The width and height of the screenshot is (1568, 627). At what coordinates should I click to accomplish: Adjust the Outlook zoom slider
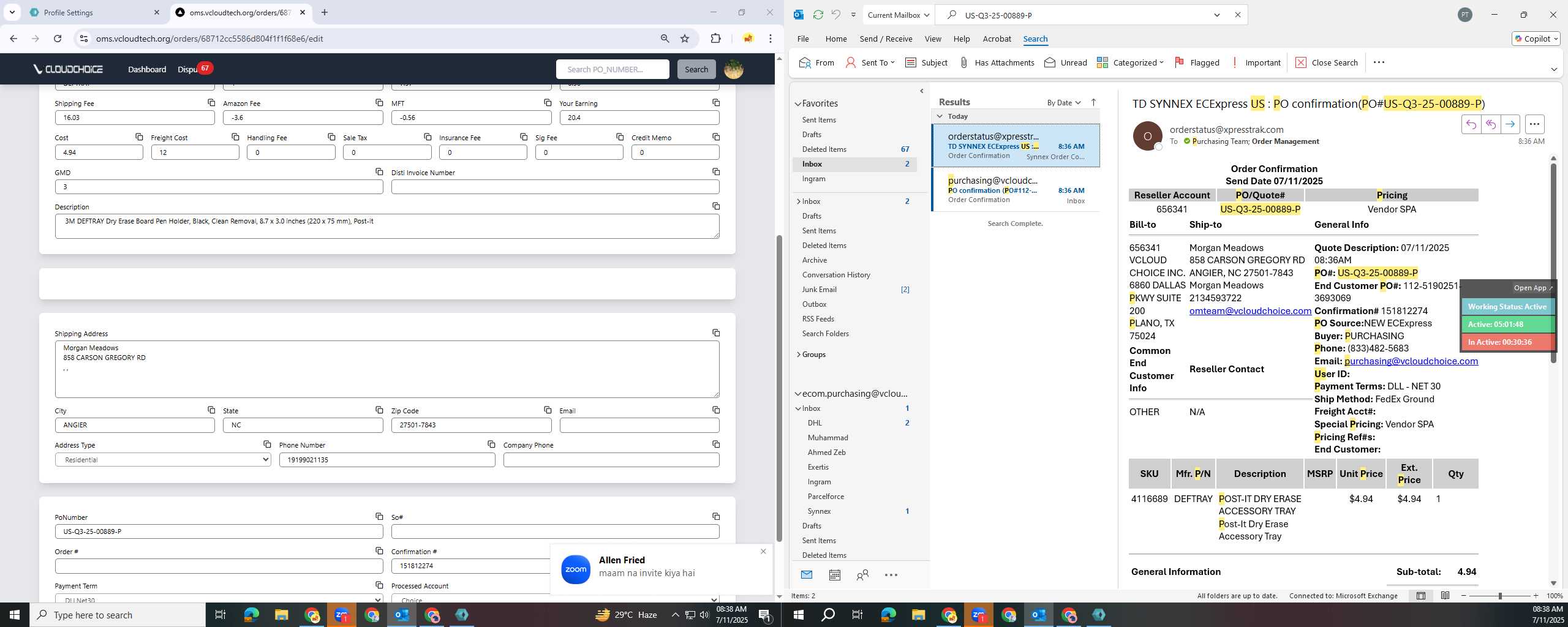[1499, 596]
